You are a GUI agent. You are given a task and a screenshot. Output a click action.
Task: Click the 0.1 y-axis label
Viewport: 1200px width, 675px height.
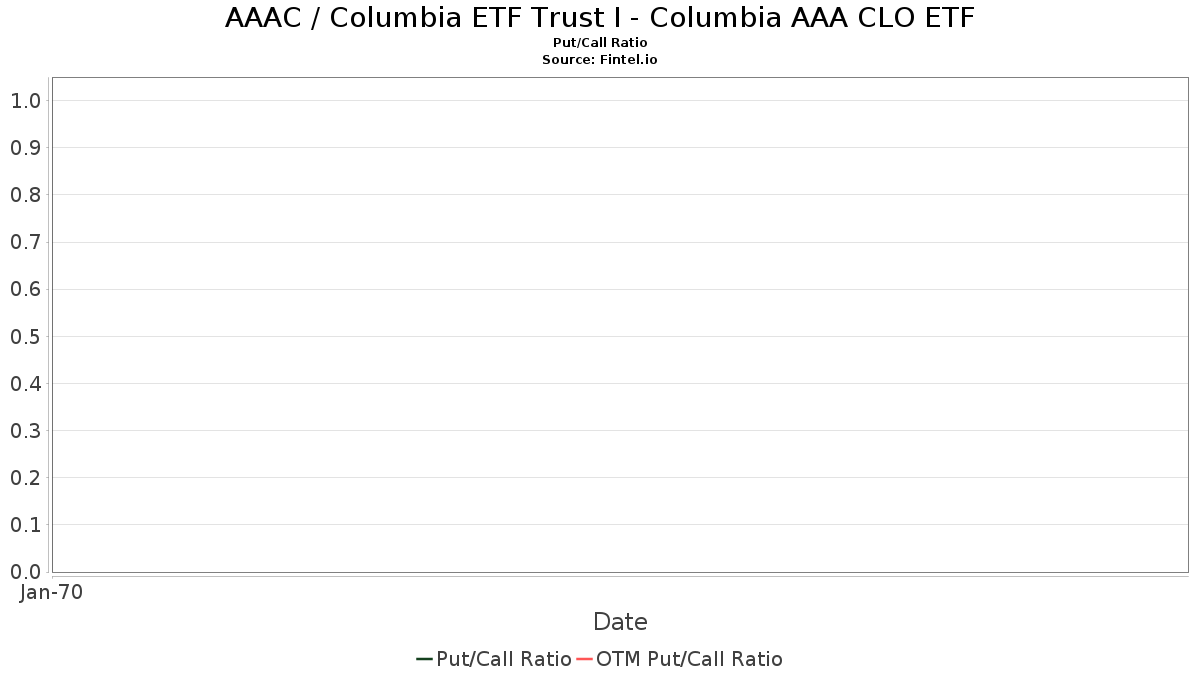26,525
